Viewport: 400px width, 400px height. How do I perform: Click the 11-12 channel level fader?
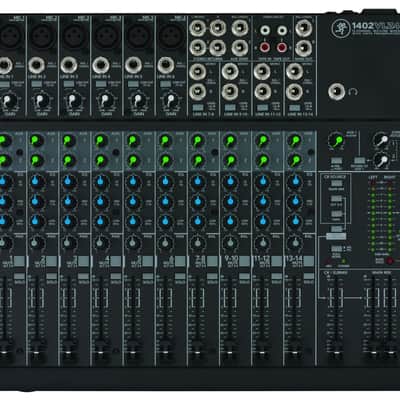(263, 353)
